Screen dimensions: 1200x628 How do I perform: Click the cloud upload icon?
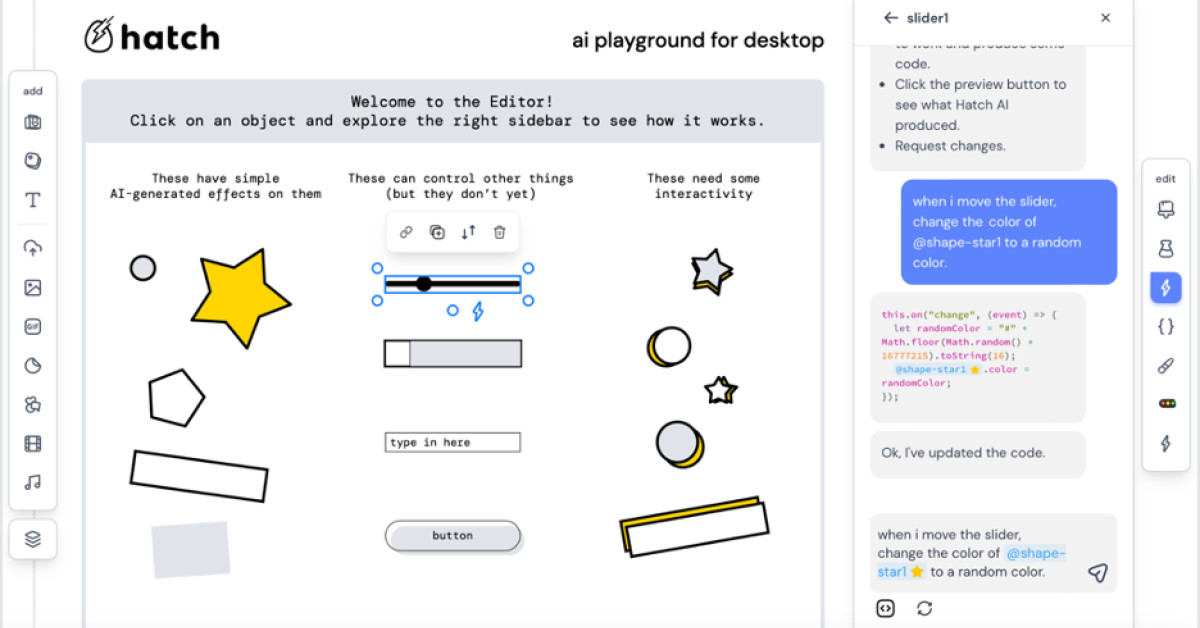(x=33, y=248)
